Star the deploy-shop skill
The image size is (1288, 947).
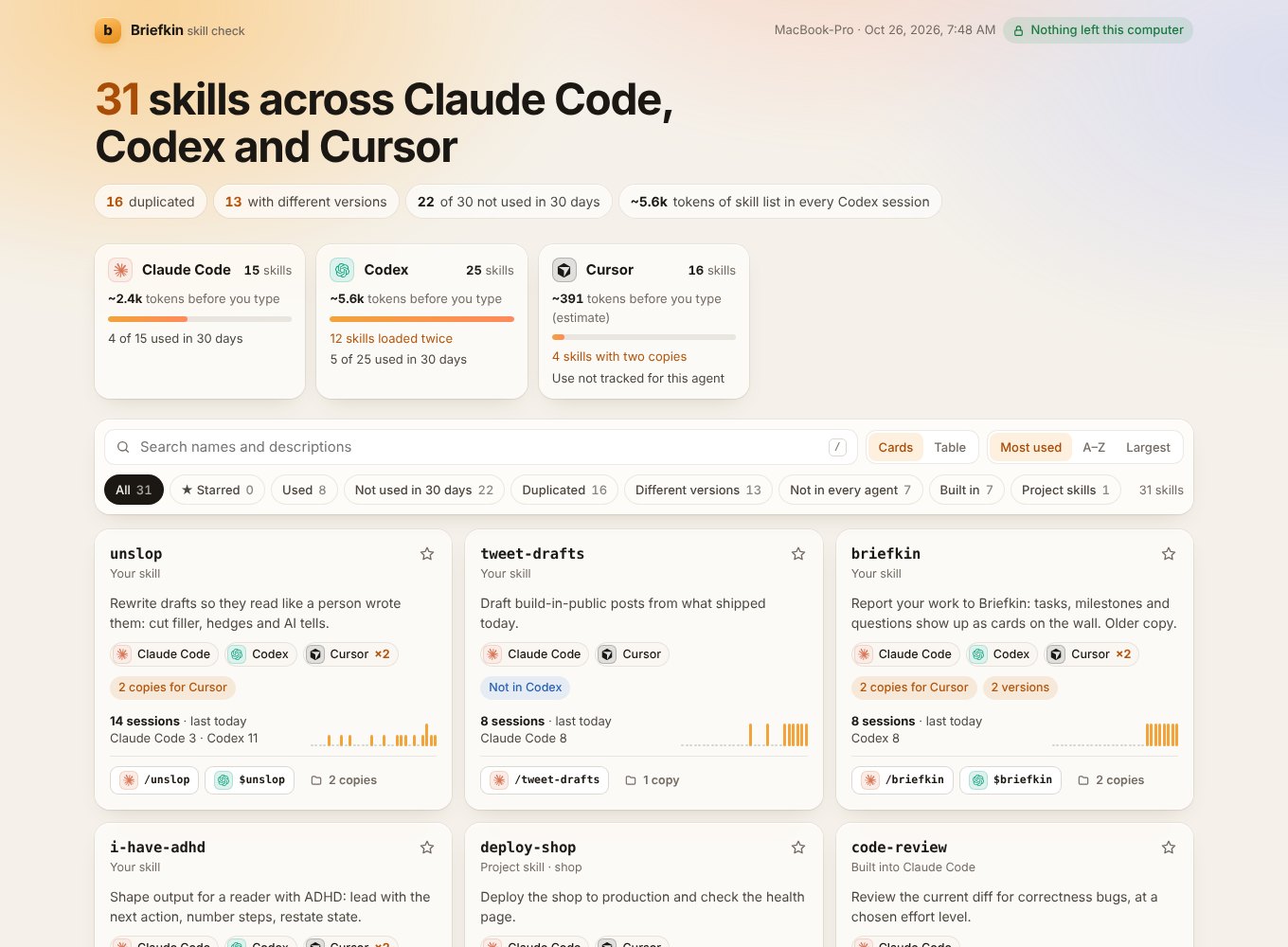[798, 848]
